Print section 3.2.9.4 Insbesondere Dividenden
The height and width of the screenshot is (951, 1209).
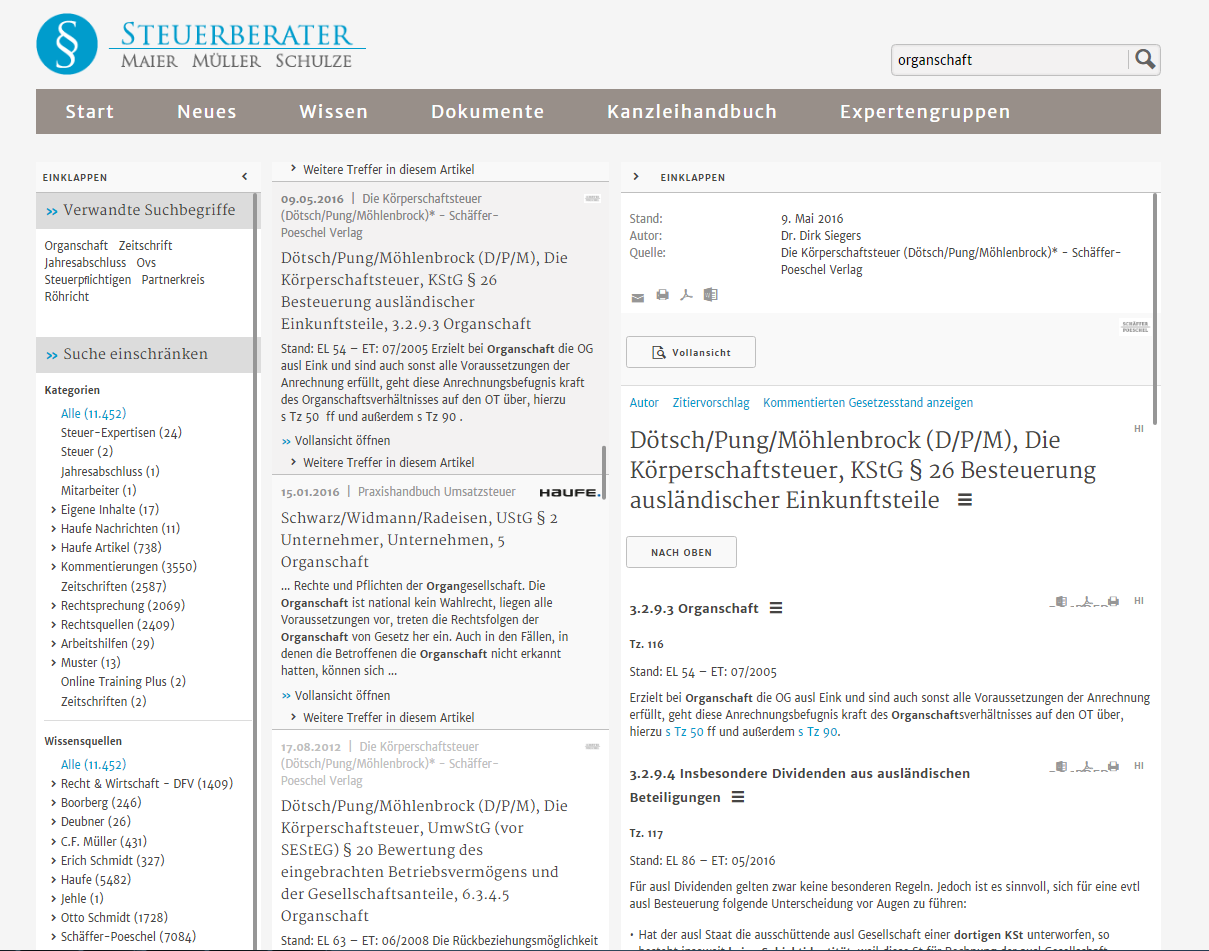[x=1113, y=767]
